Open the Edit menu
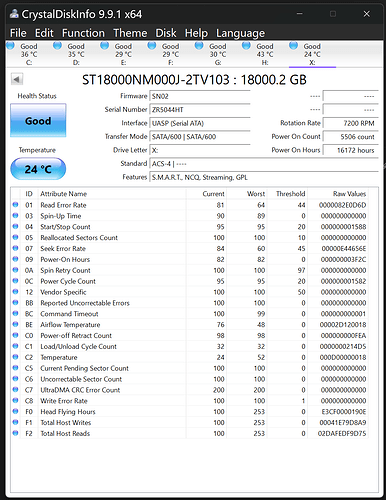Image resolution: width=386 pixels, height=500 pixels. pyautogui.click(x=44, y=33)
